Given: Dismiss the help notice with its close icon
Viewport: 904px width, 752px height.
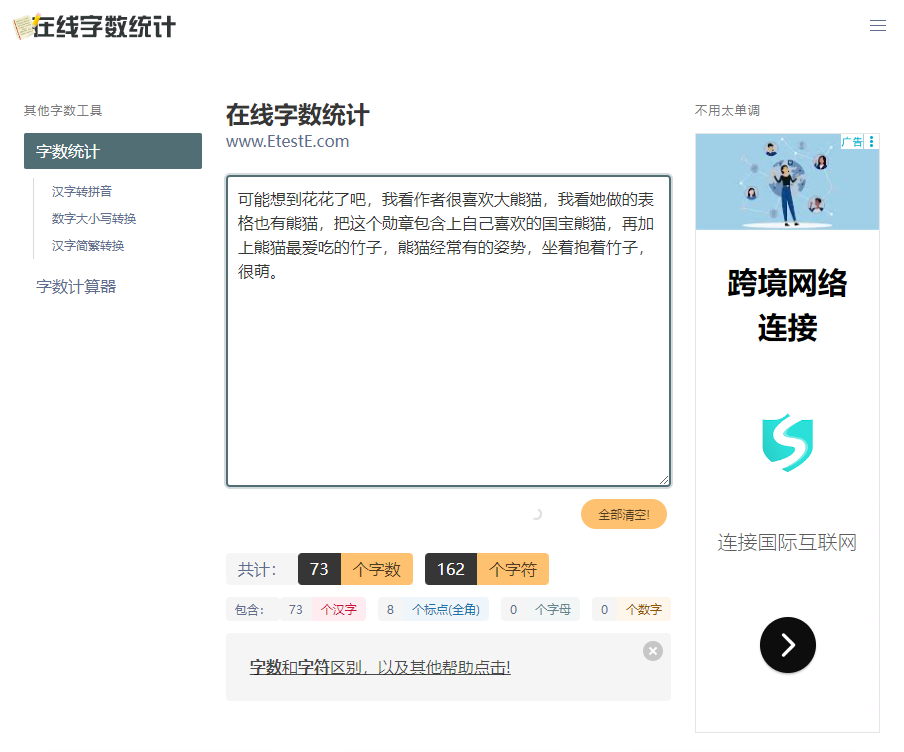Looking at the screenshot, I should tap(653, 651).
